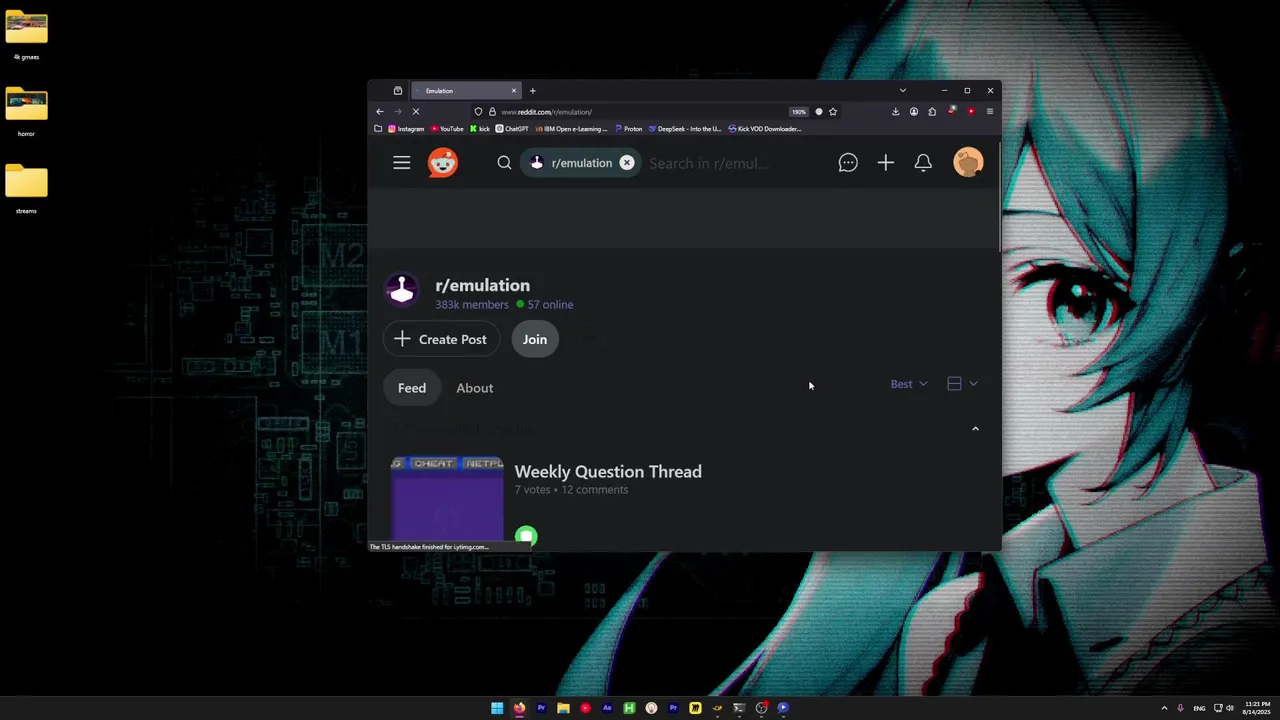Viewport: 1280px width, 720px height.
Task: Click the '57 online' indicator
Action: (545, 304)
